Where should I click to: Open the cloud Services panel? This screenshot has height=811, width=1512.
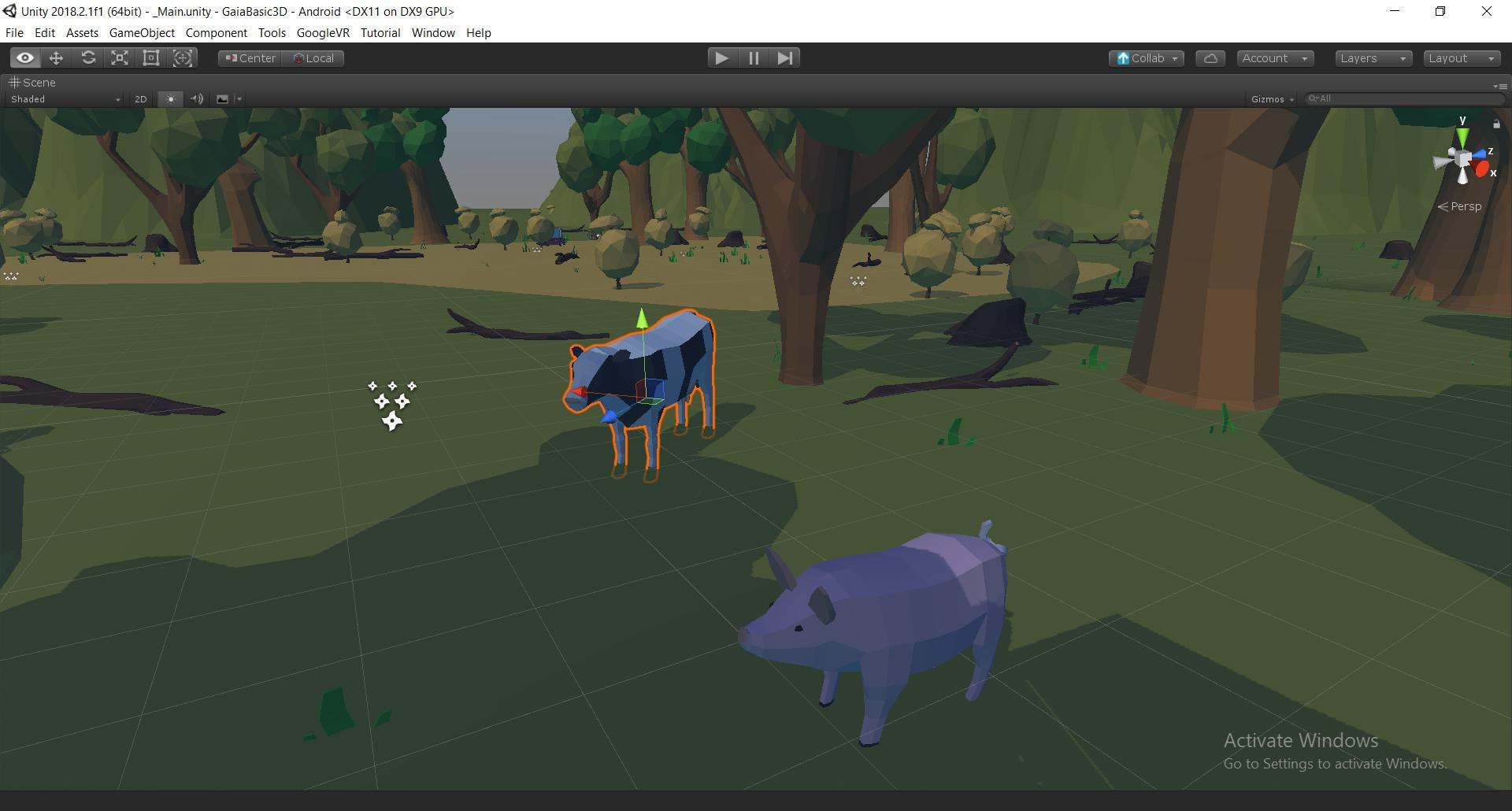pos(1210,58)
